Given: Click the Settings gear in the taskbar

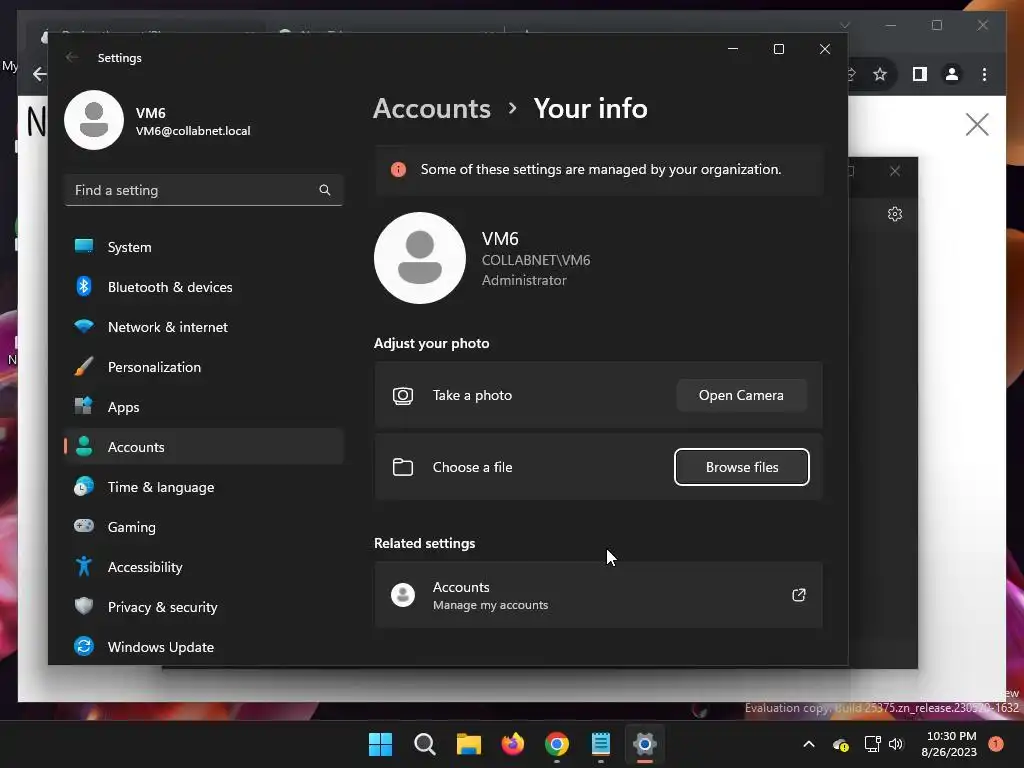Looking at the screenshot, I should pyautogui.click(x=645, y=744).
